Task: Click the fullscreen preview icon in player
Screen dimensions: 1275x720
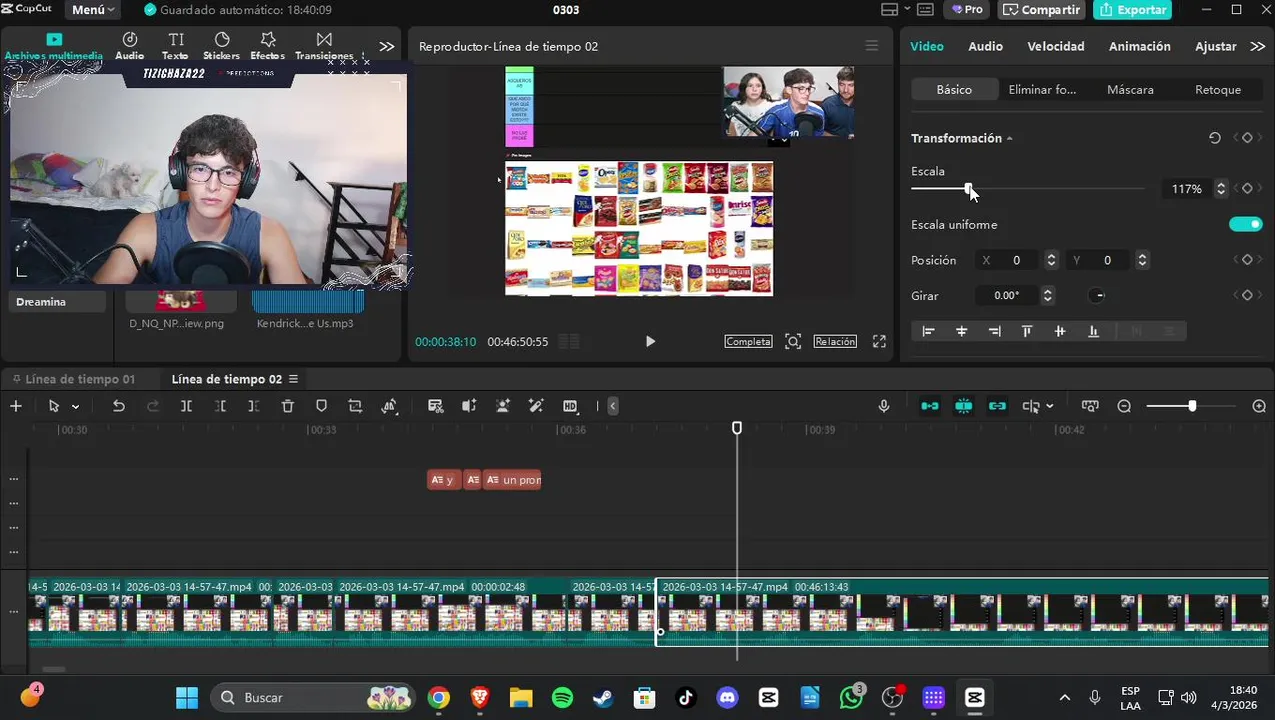Action: click(879, 341)
